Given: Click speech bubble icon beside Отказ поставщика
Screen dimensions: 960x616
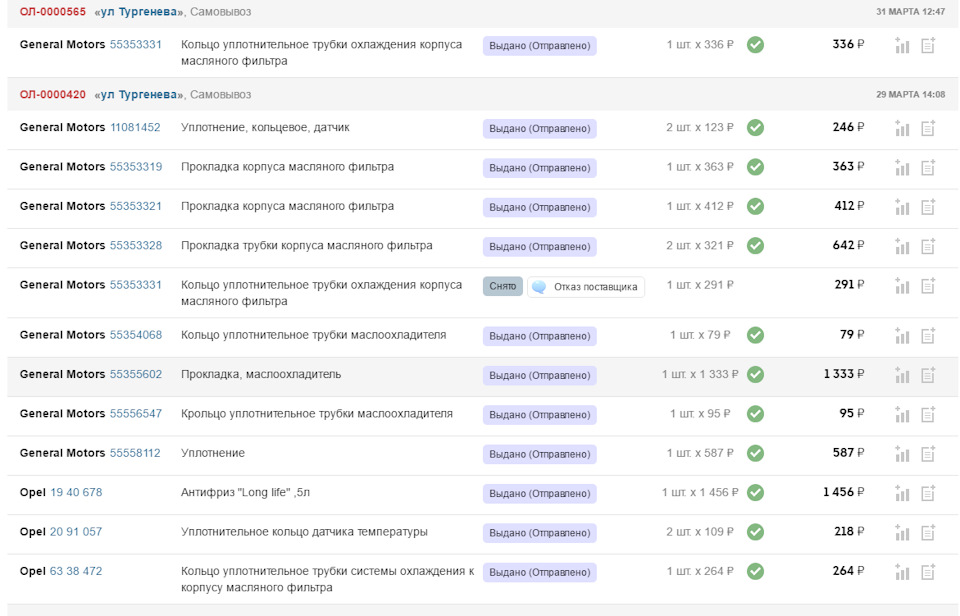Looking at the screenshot, I should click(x=539, y=285).
